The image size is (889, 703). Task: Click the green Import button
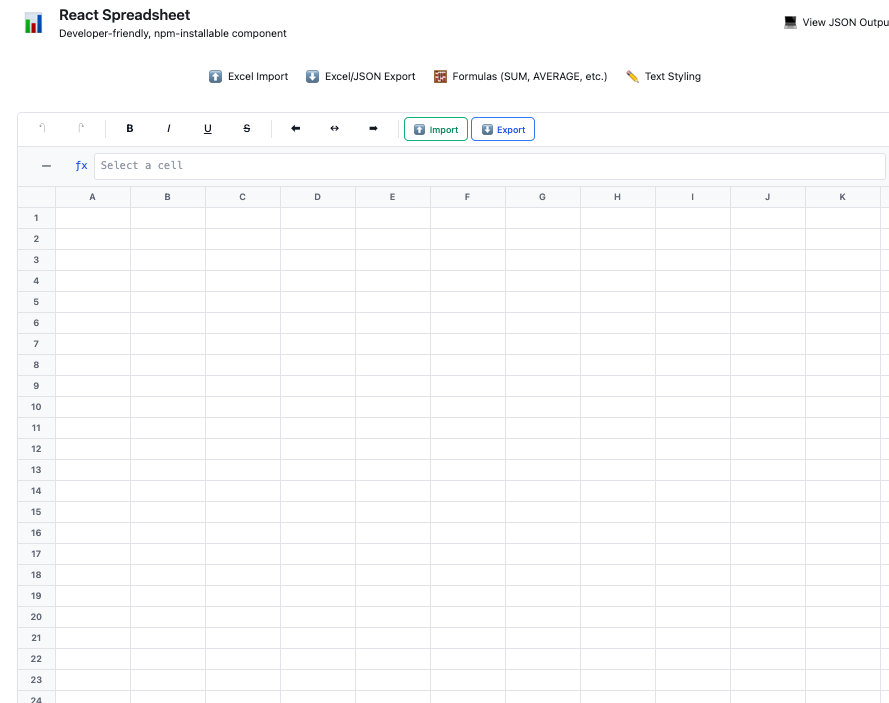(435, 129)
